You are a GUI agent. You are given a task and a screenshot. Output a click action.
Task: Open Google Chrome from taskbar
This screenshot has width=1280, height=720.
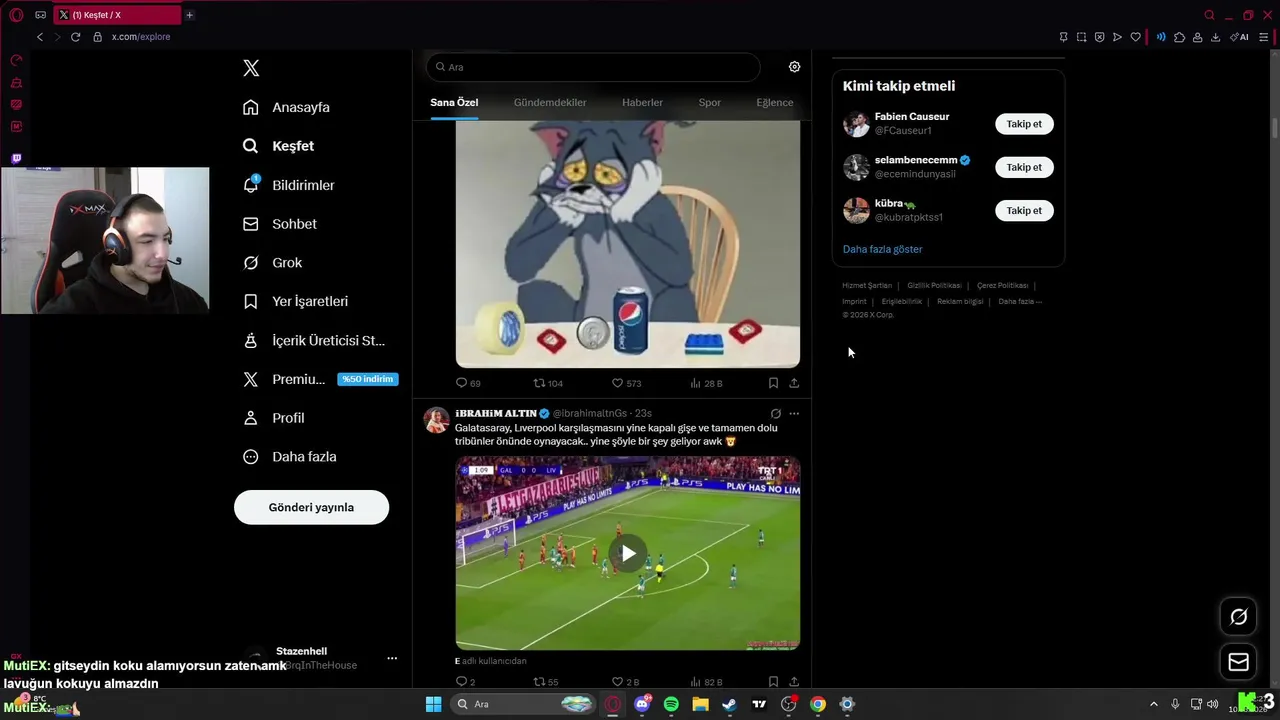817,704
